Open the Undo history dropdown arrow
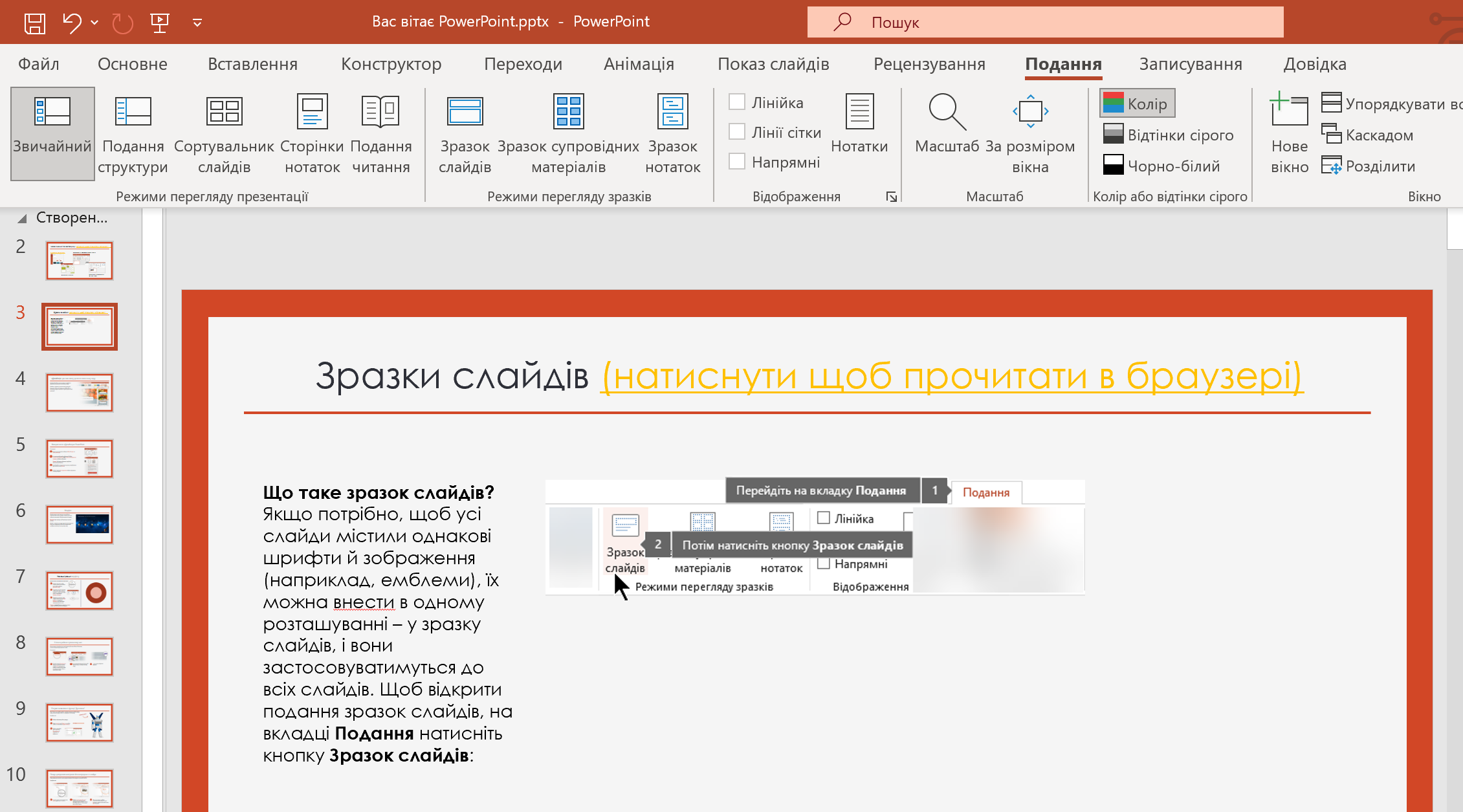This screenshot has width=1463, height=812. click(94, 23)
